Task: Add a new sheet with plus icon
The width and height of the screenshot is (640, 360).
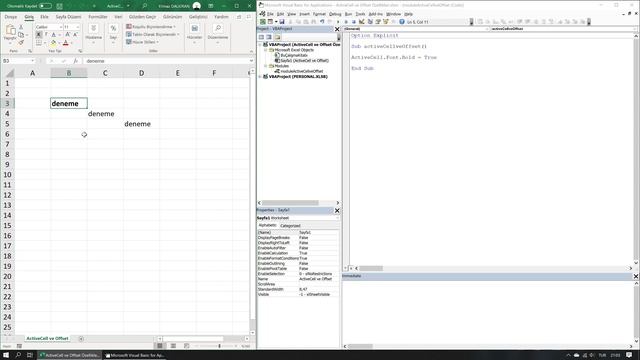Action: (81, 338)
